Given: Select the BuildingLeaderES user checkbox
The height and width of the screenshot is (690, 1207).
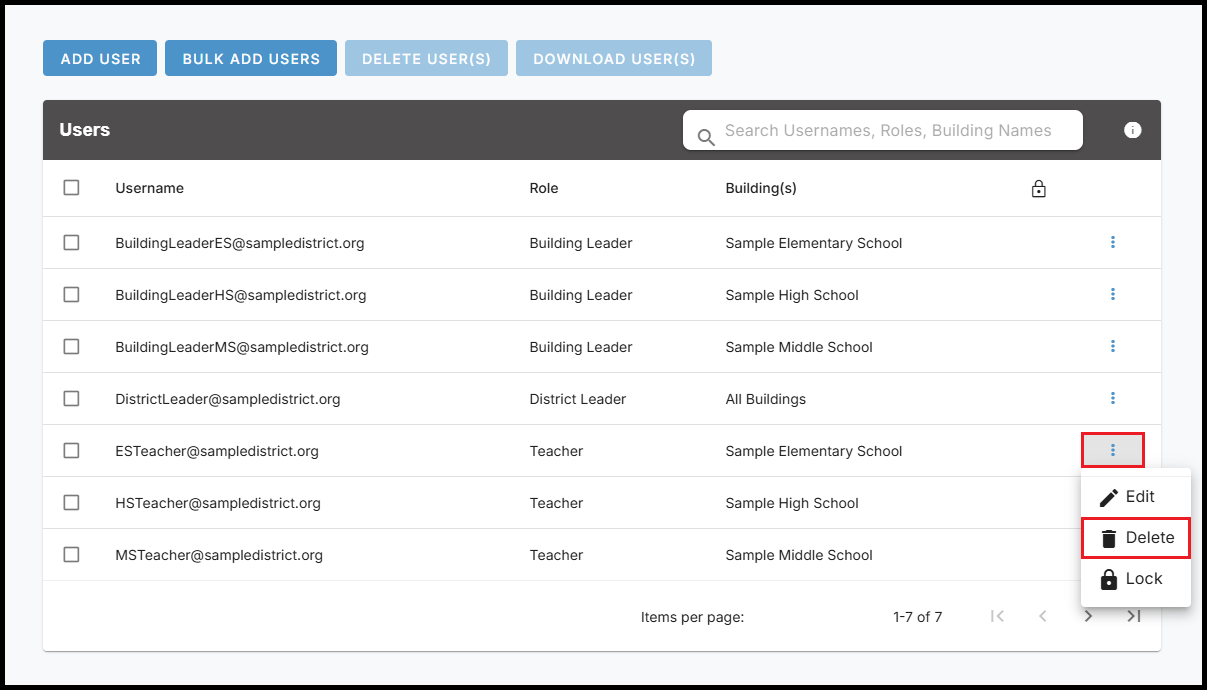Looking at the screenshot, I should [x=71, y=243].
